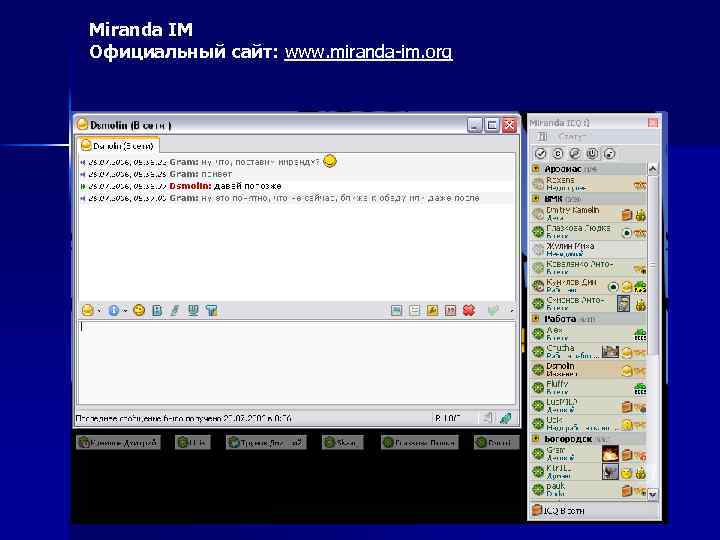Viewport: 720px width, 540px height.
Task: Click Gram's avatar thumbnail
Action: 610,454
